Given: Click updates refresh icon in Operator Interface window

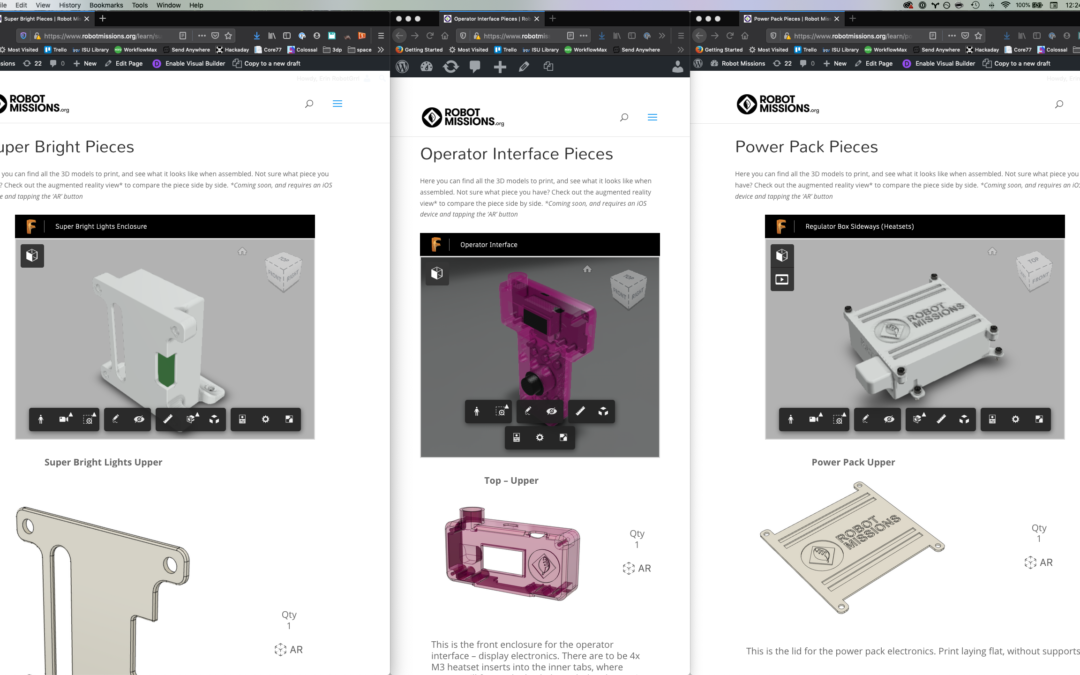Looking at the screenshot, I should tap(450, 66).
